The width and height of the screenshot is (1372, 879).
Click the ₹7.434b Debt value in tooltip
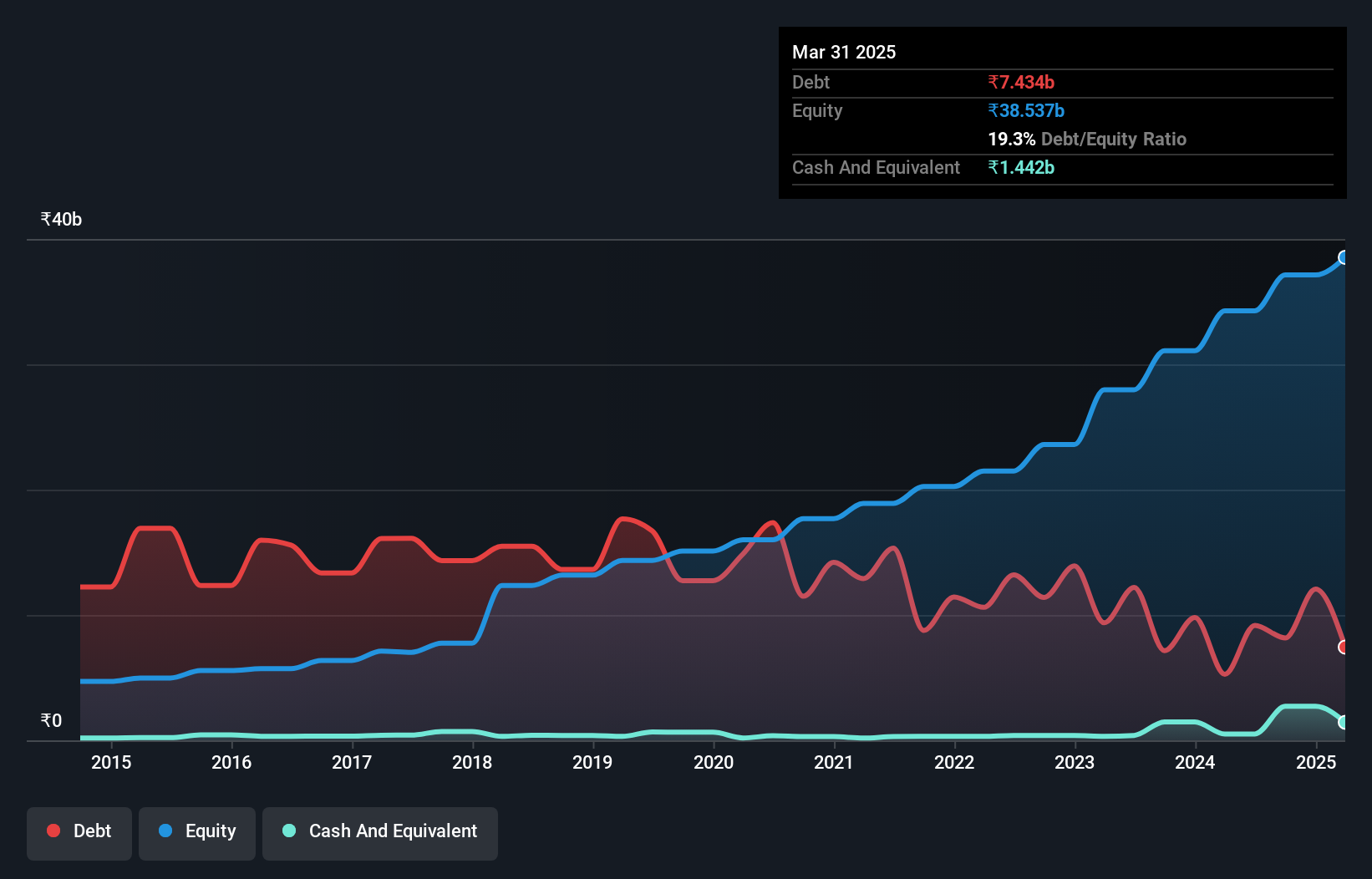click(x=1021, y=82)
